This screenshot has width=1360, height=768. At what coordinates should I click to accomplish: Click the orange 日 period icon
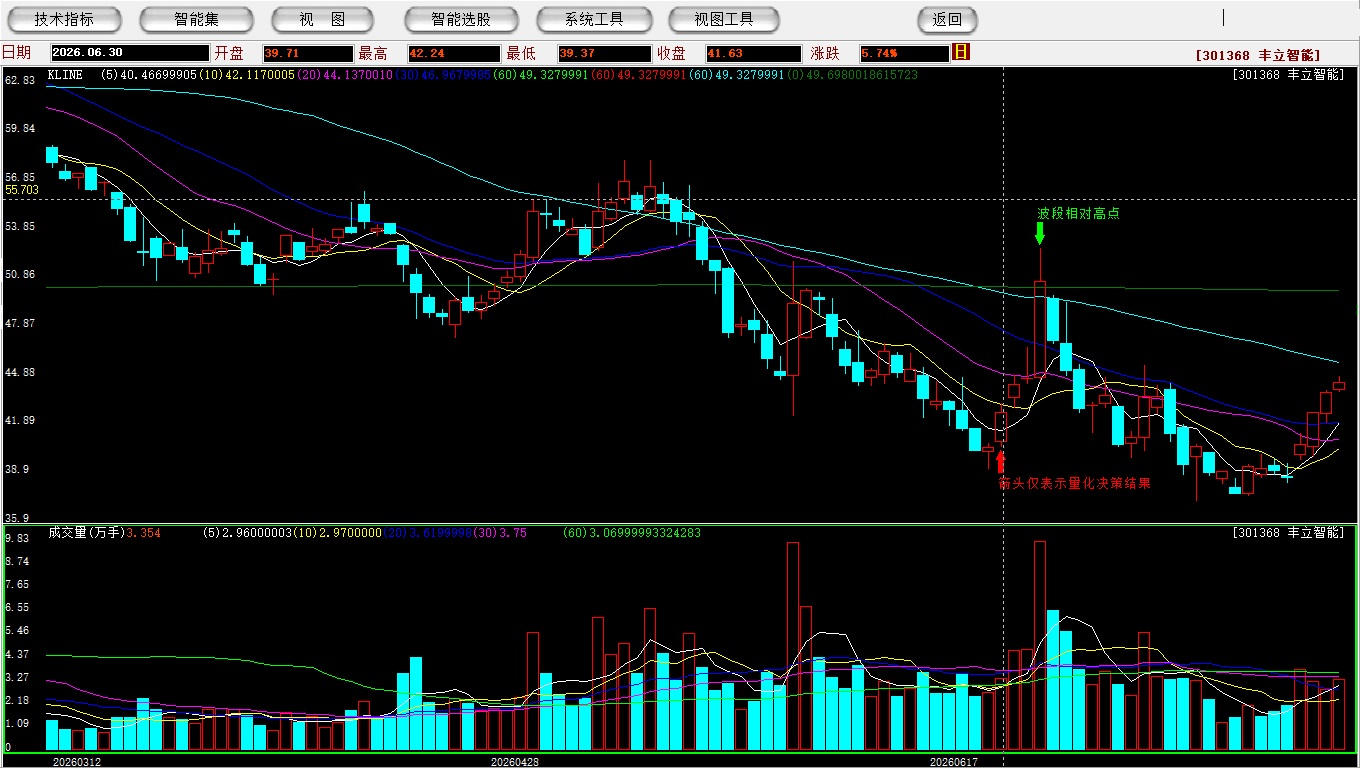961,52
